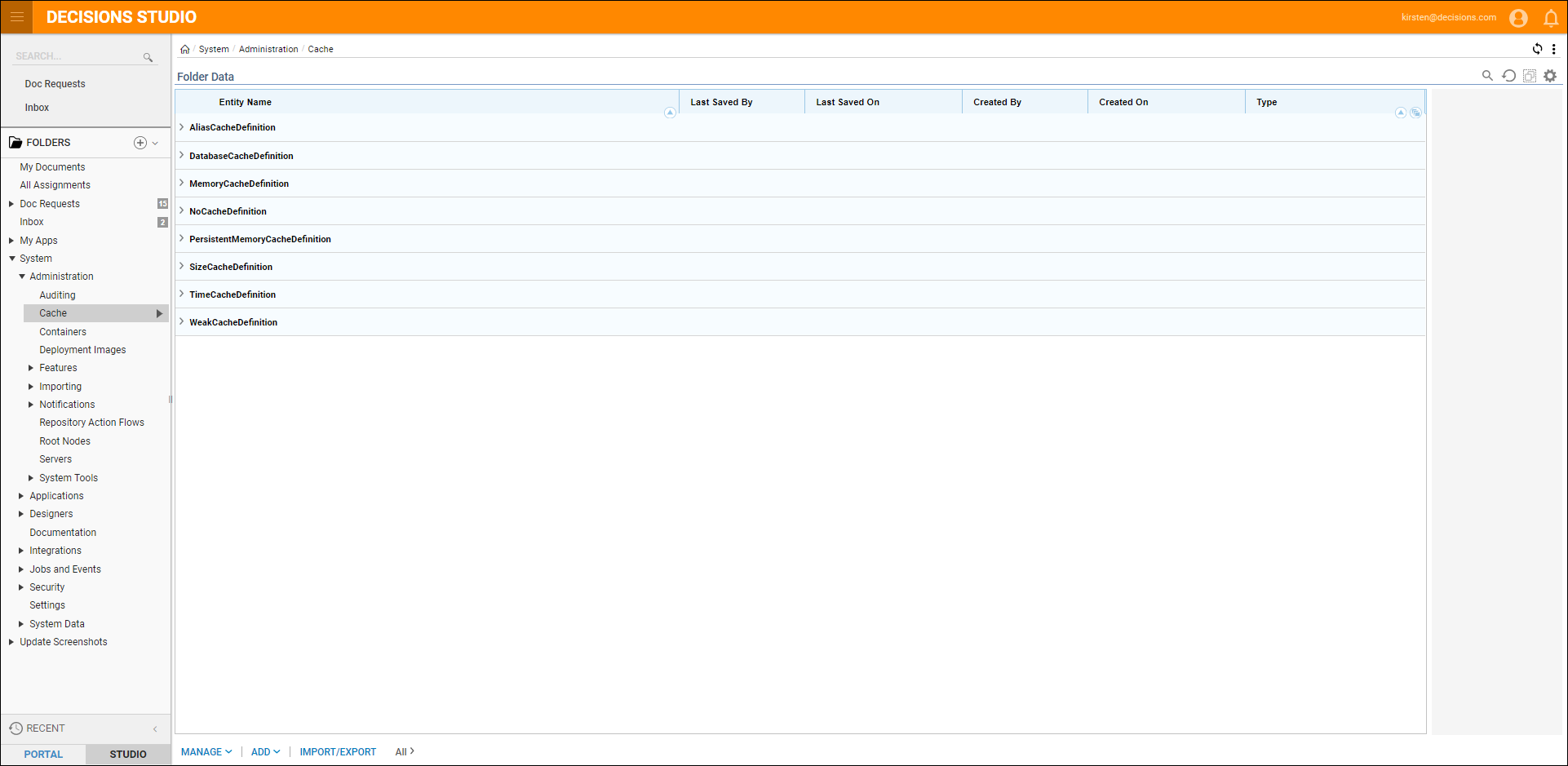Screen dimensions: 1568x766
Task: Open Doc Requests shortcut at top
Action: [x=55, y=84]
